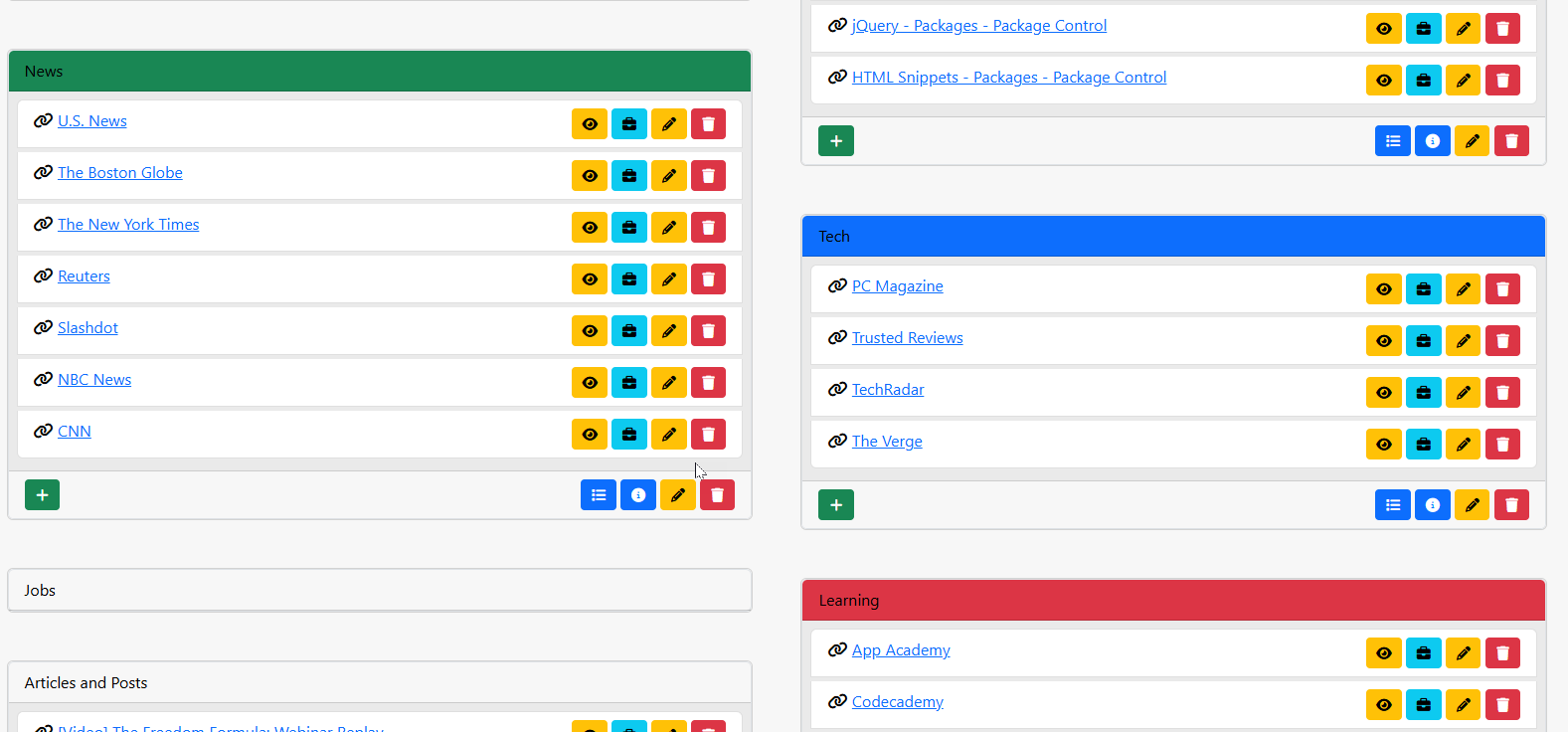Delete TechRadar with trash icon
1568x732 pixels.
pyautogui.click(x=1503, y=393)
